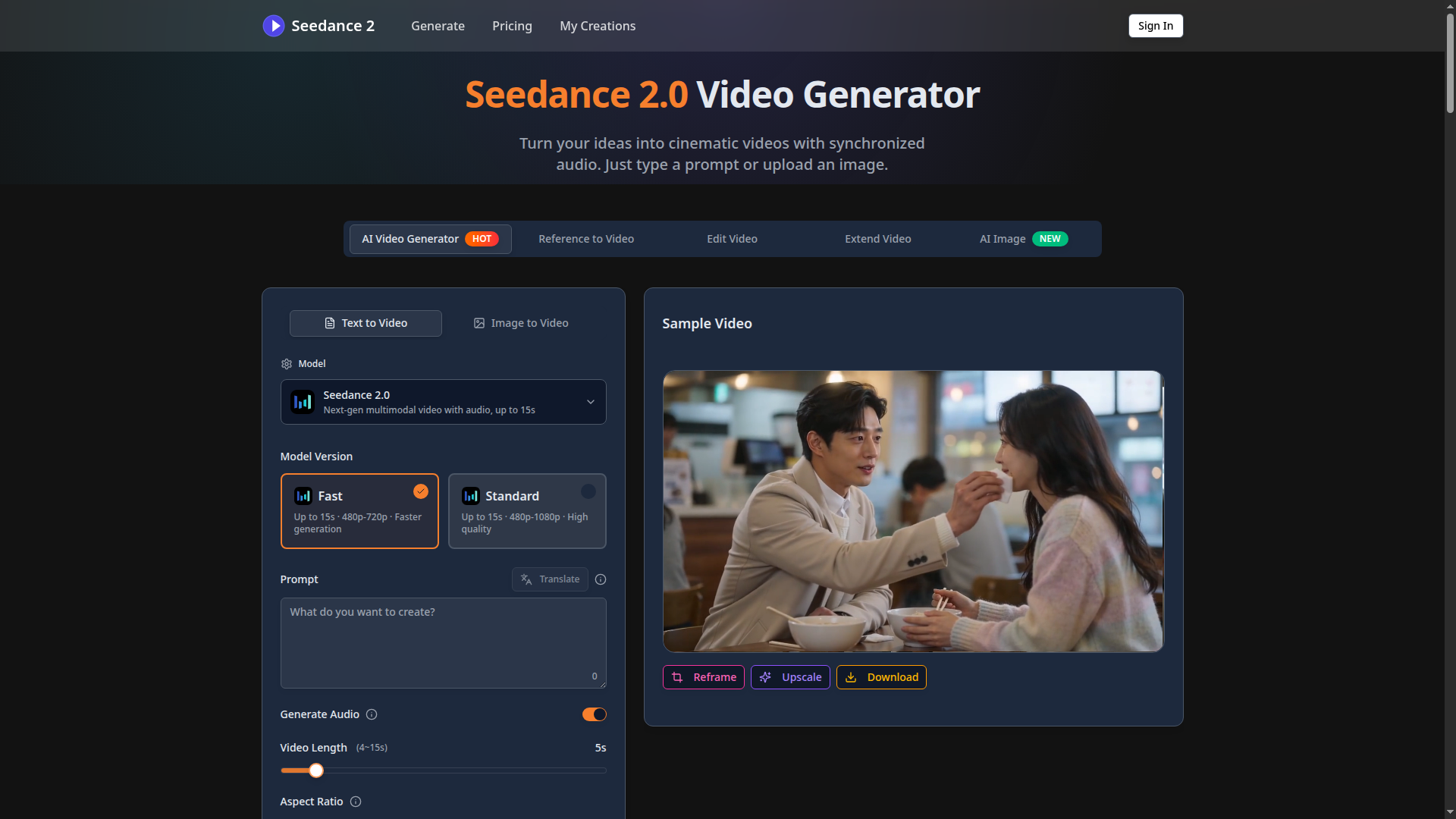Viewport: 1456px width, 819px height.
Task: Click the prompt info tooltip icon
Action: [x=600, y=579]
